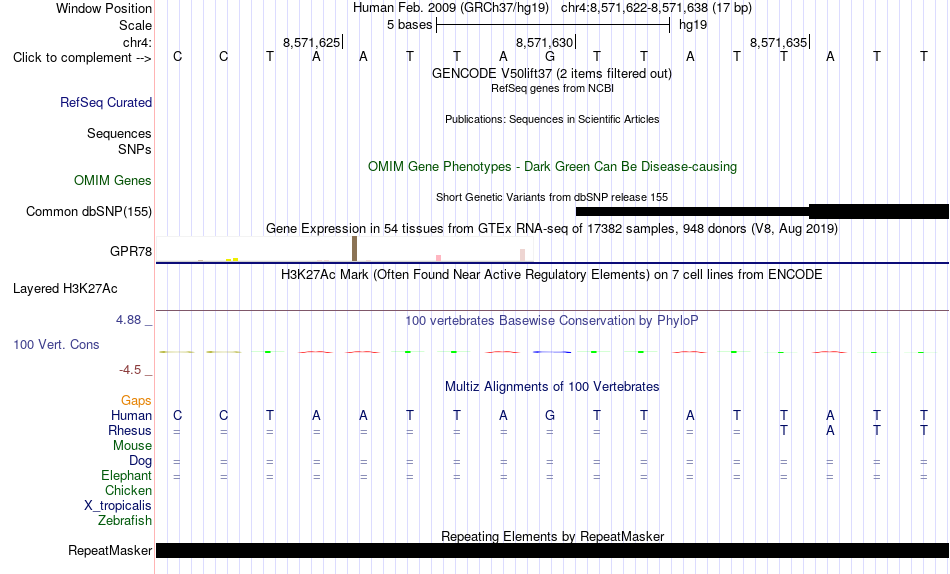The height and width of the screenshot is (574, 950).
Task: Select the RefSeq Curated track label
Action: [x=105, y=102]
